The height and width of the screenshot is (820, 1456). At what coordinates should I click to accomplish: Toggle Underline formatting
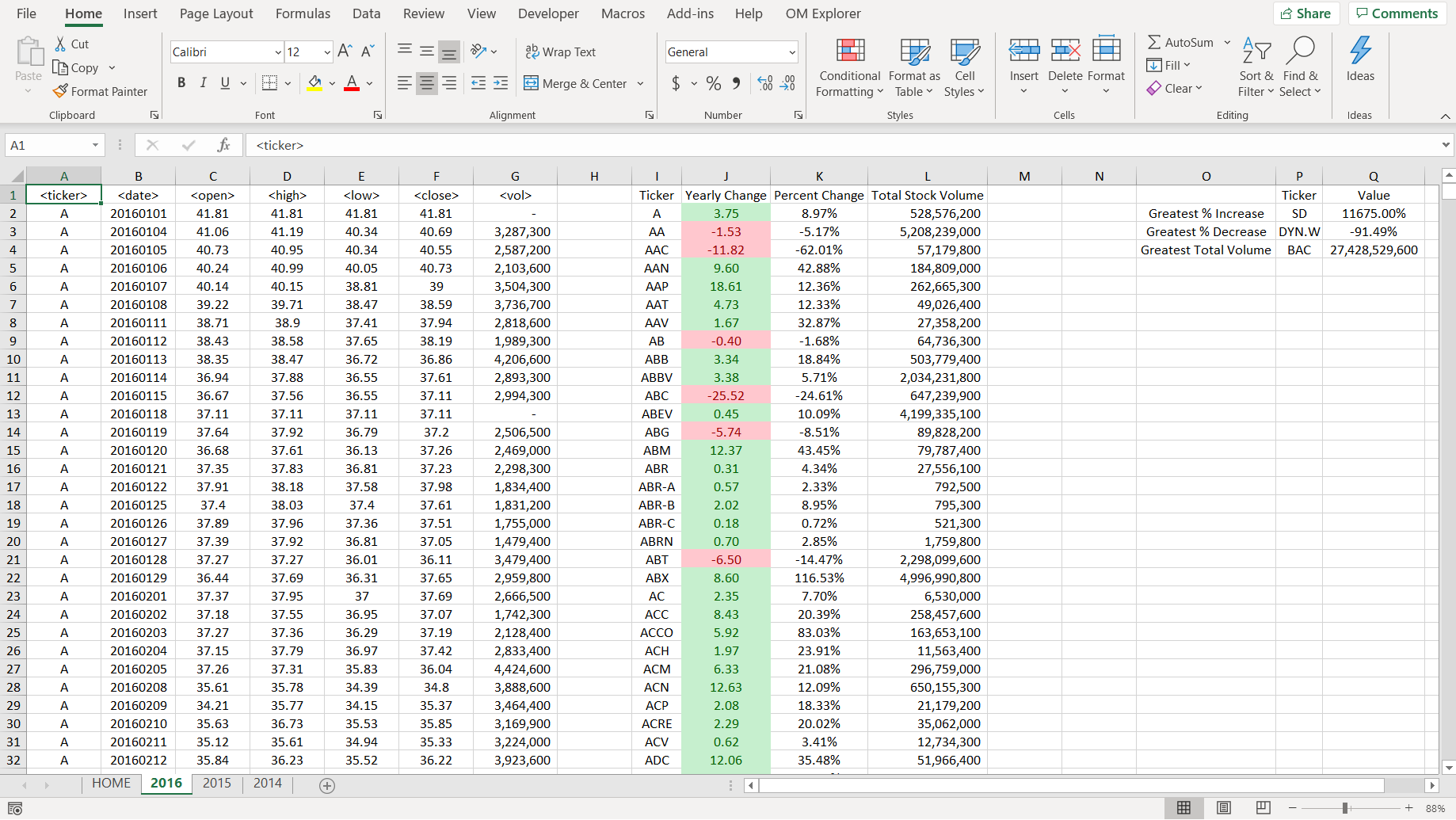(x=225, y=83)
